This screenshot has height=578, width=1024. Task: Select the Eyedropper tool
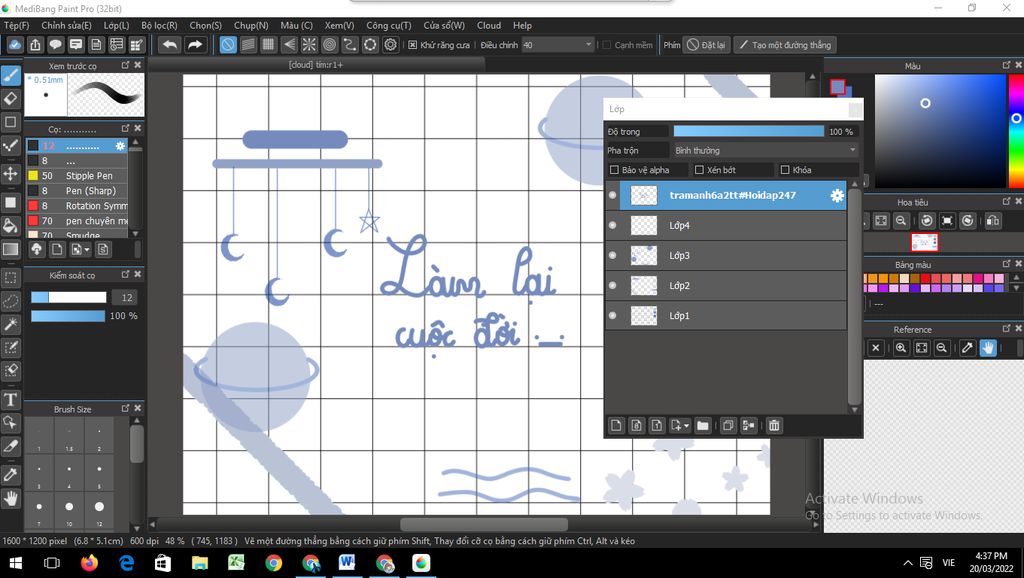pos(10,474)
